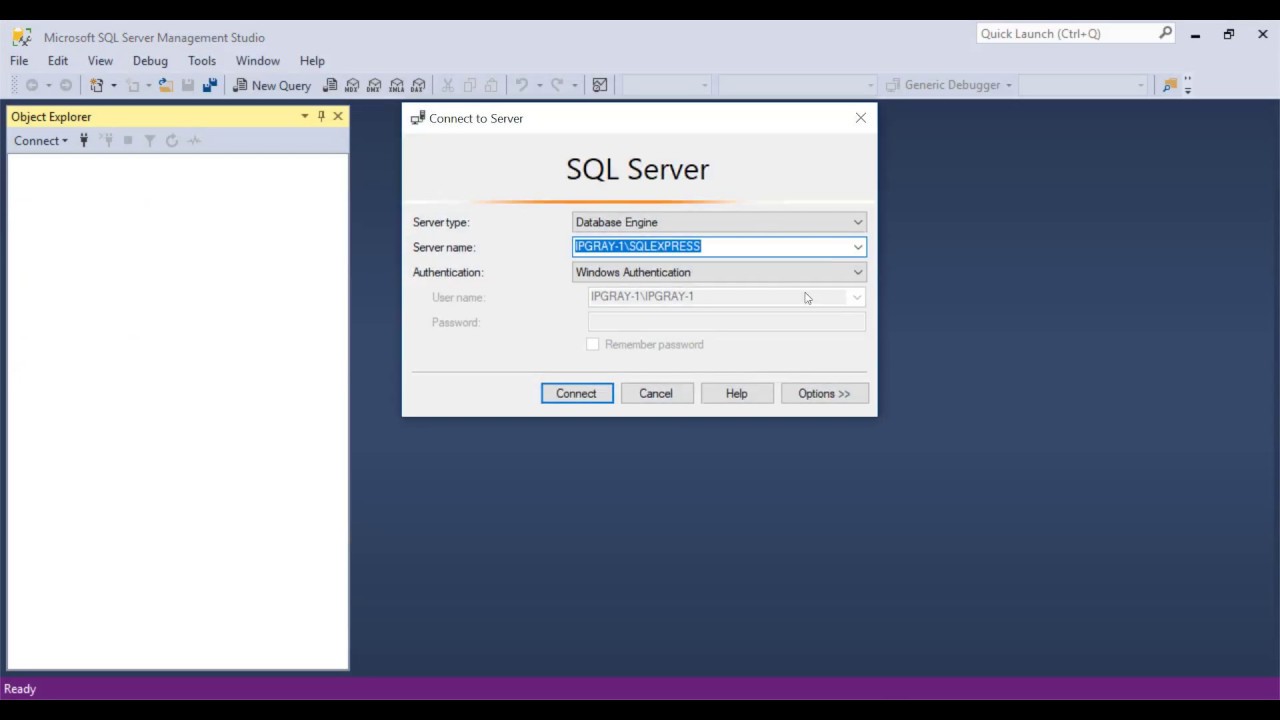Click the DAX query icon
1280x720 pixels.
[418, 85]
